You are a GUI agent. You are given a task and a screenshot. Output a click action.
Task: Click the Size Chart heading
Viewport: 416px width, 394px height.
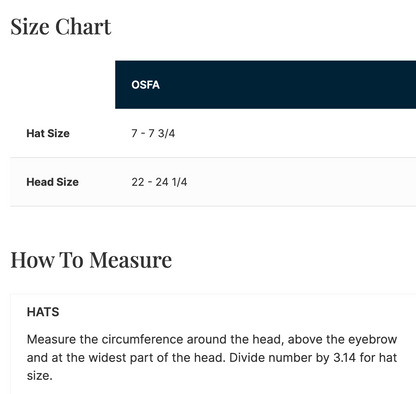coord(61,27)
